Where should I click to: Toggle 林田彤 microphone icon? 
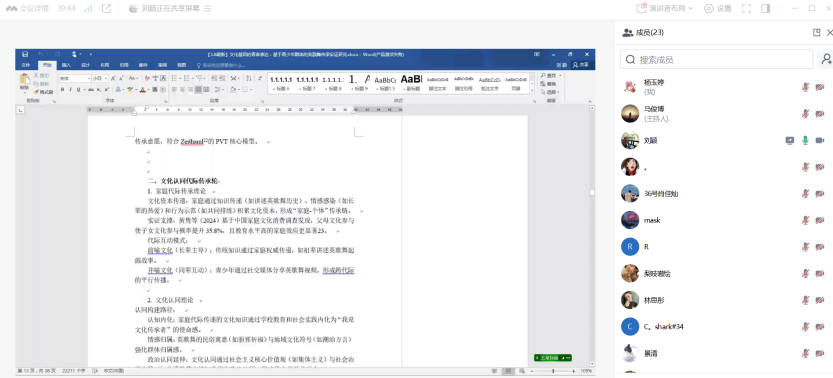click(x=805, y=299)
